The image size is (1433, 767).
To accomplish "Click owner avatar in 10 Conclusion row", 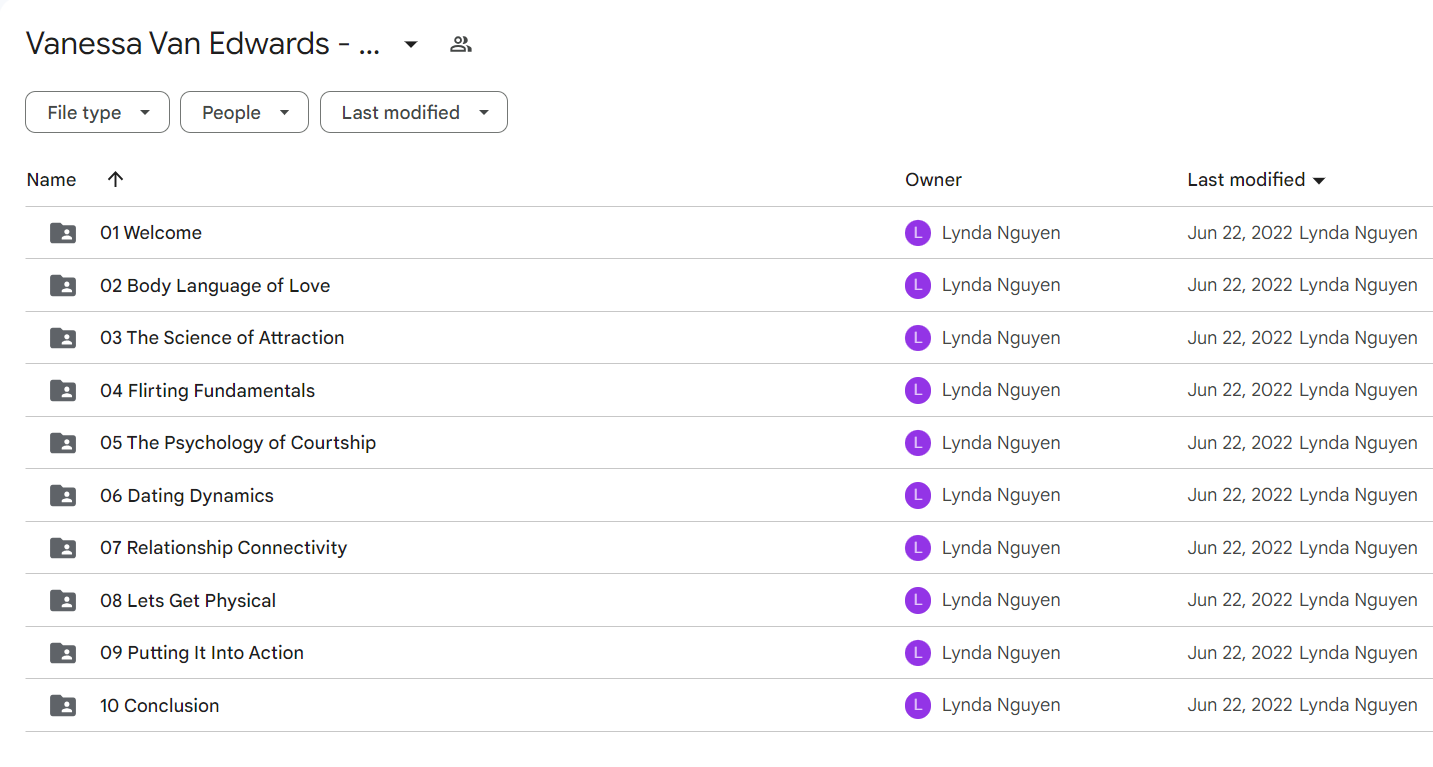I will (918, 706).
